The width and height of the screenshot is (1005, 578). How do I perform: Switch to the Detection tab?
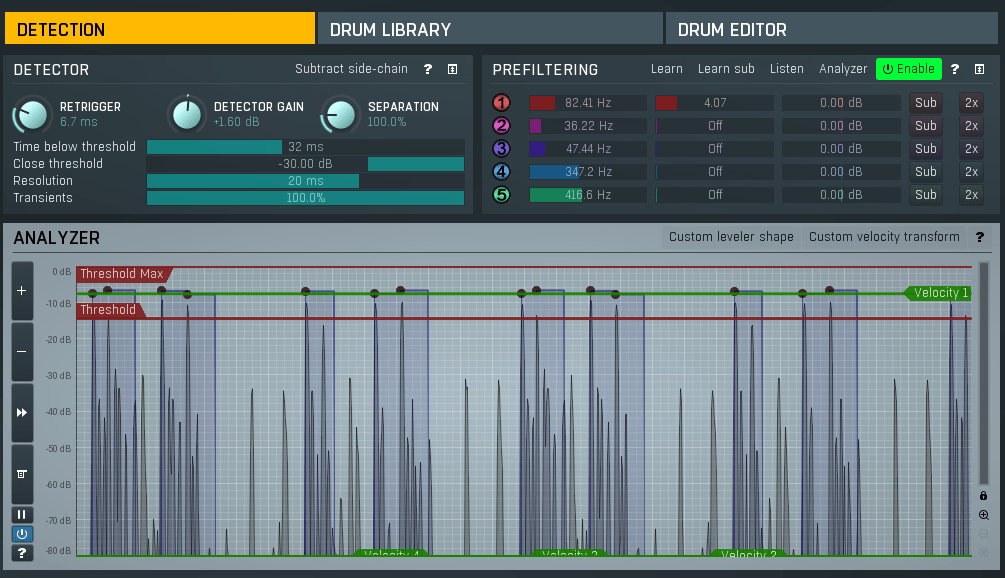tap(160, 29)
